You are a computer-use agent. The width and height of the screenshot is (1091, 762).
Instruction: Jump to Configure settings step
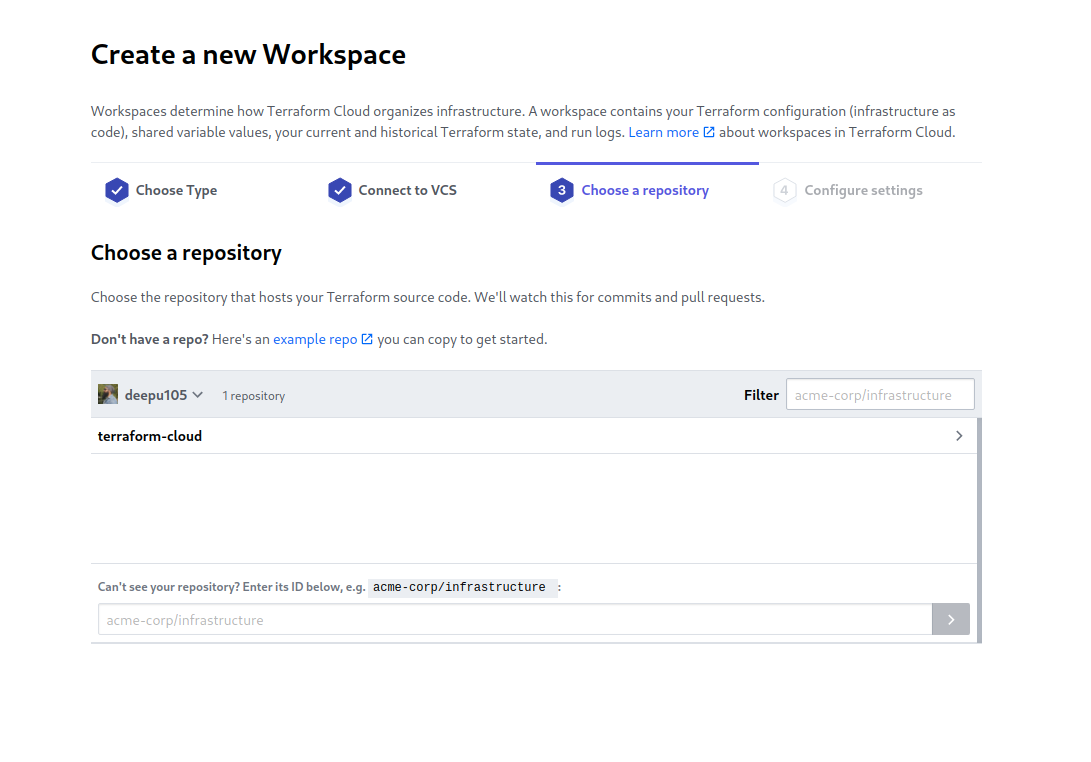coord(863,190)
